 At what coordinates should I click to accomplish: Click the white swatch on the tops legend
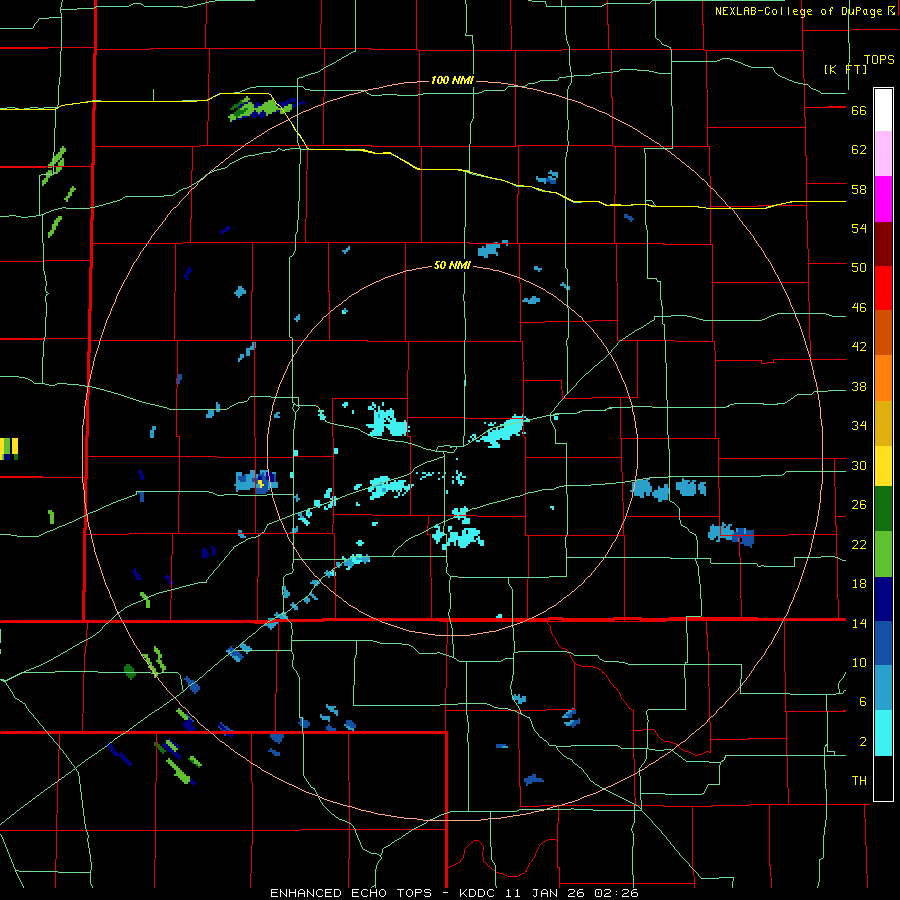point(883,110)
